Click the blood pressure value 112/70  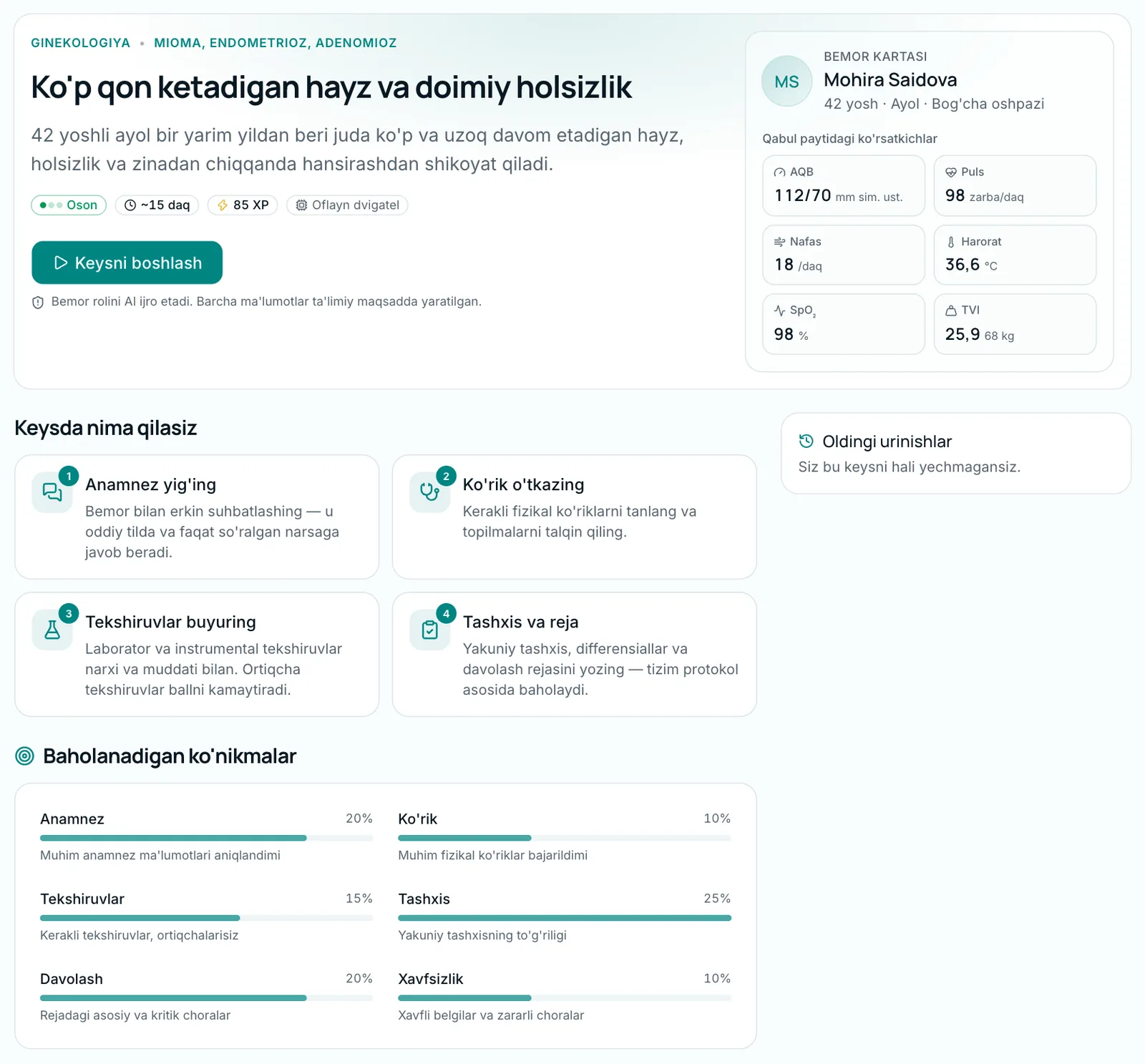(x=803, y=195)
